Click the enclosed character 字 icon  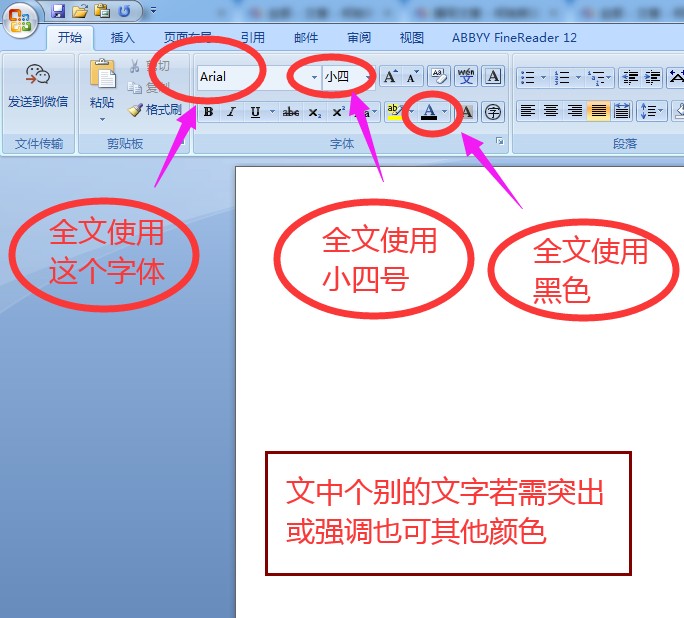[x=493, y=113]
